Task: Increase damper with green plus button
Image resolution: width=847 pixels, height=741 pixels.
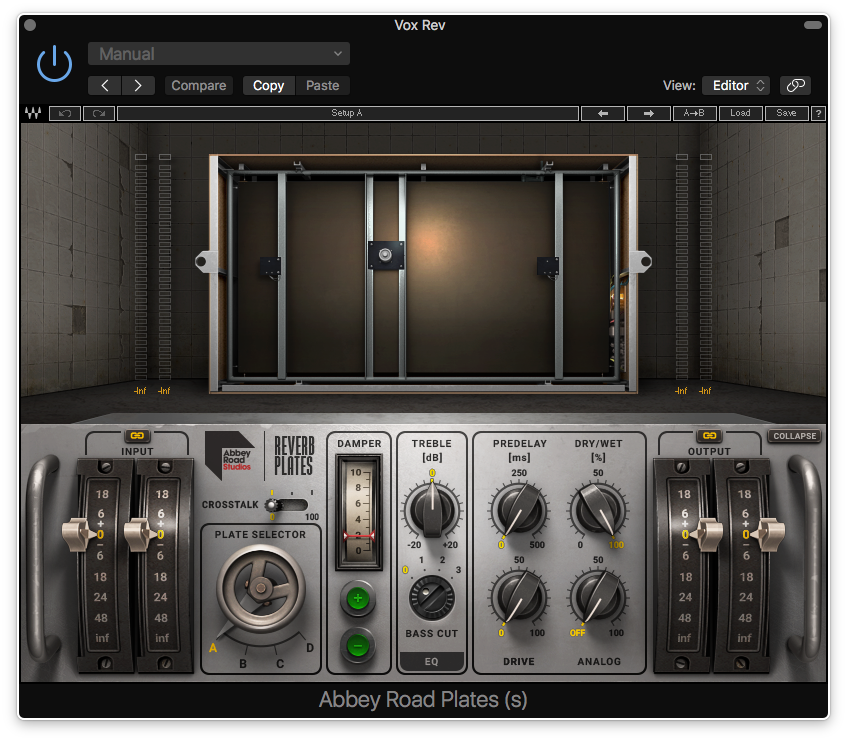Action: coord(357,598)
